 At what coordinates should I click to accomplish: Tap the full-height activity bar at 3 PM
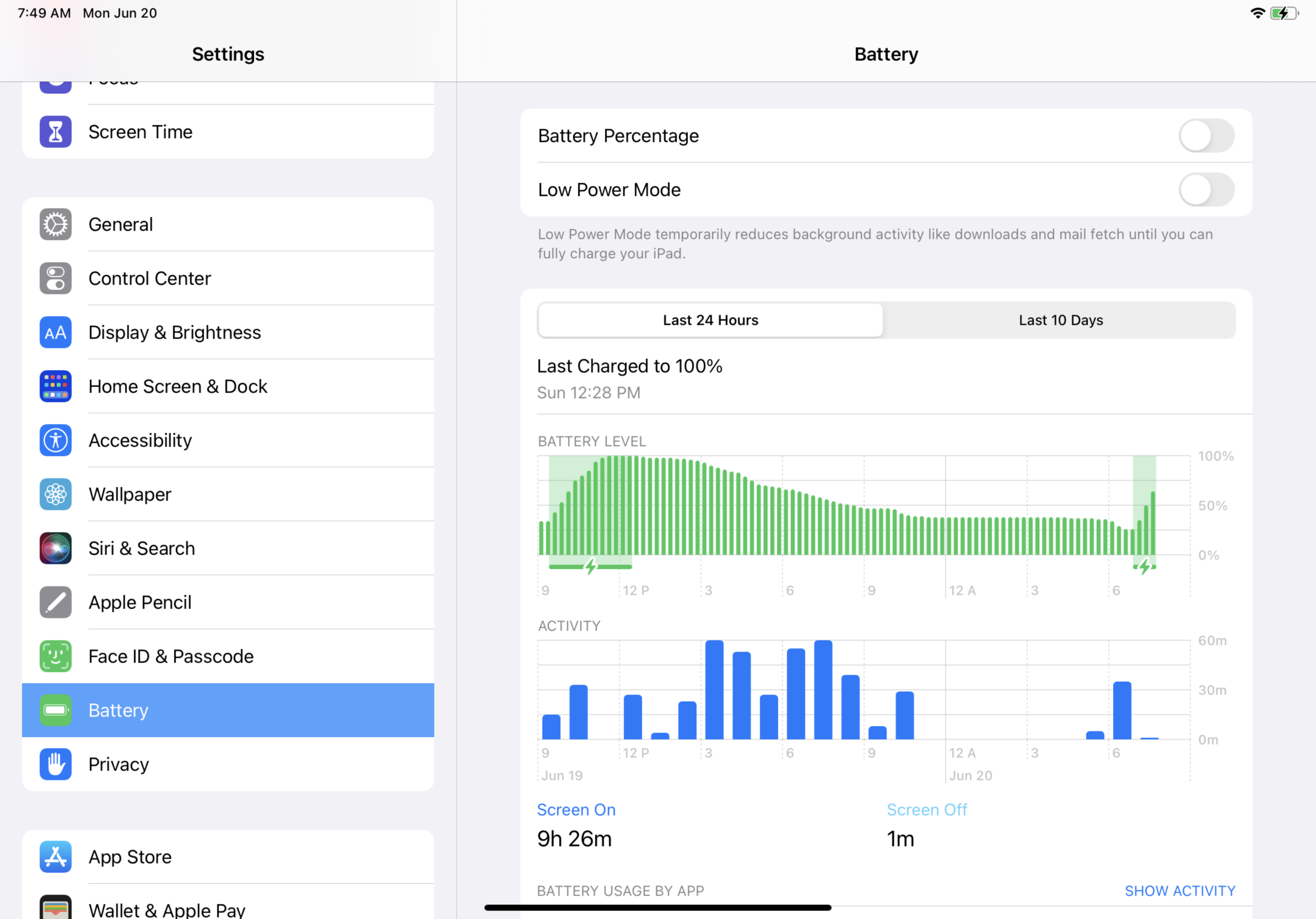714,690
